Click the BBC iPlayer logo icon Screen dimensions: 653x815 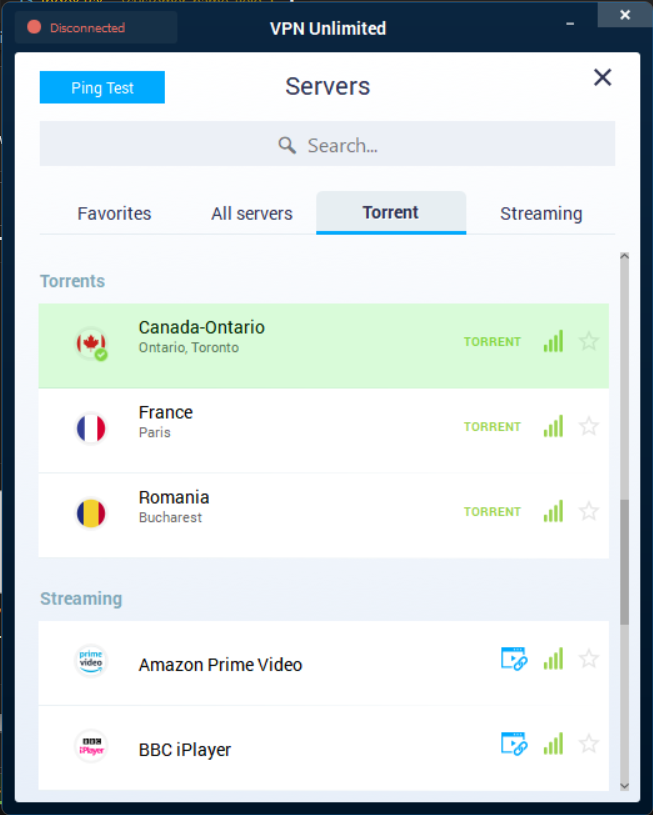pyautogui.click(x=91, y=746)
